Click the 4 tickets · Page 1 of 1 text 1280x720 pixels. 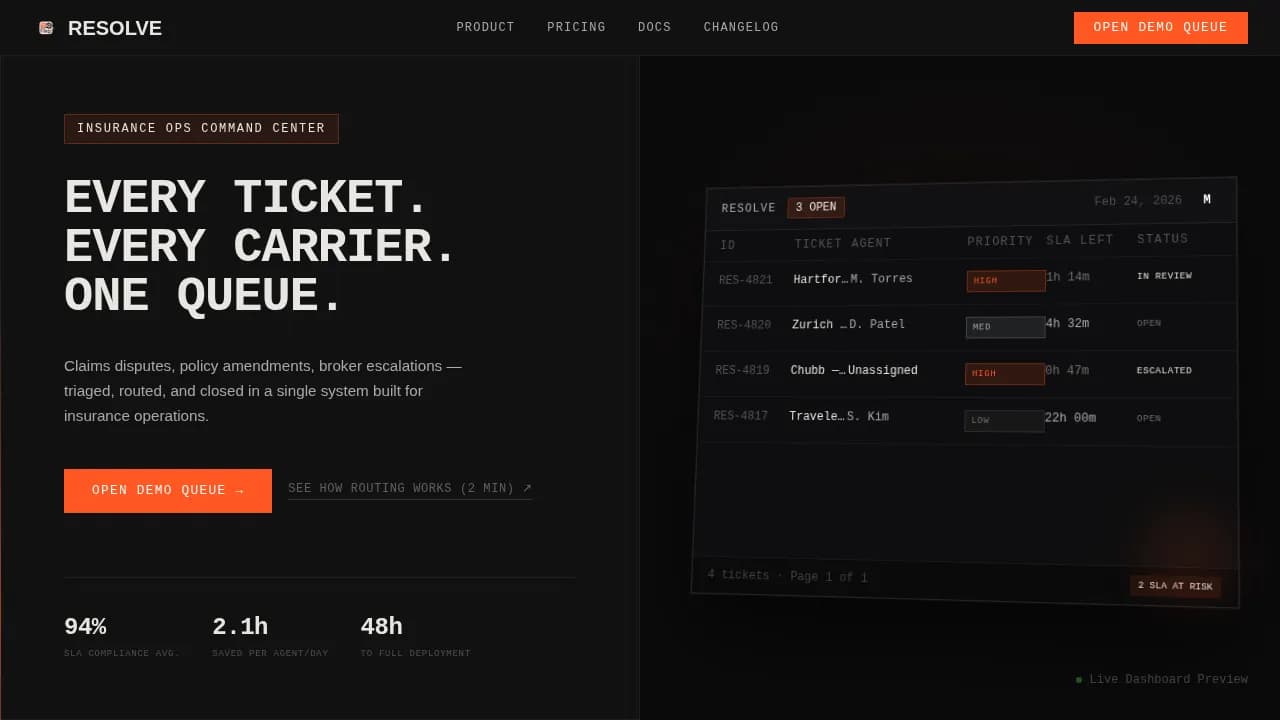tap(788, 576)
